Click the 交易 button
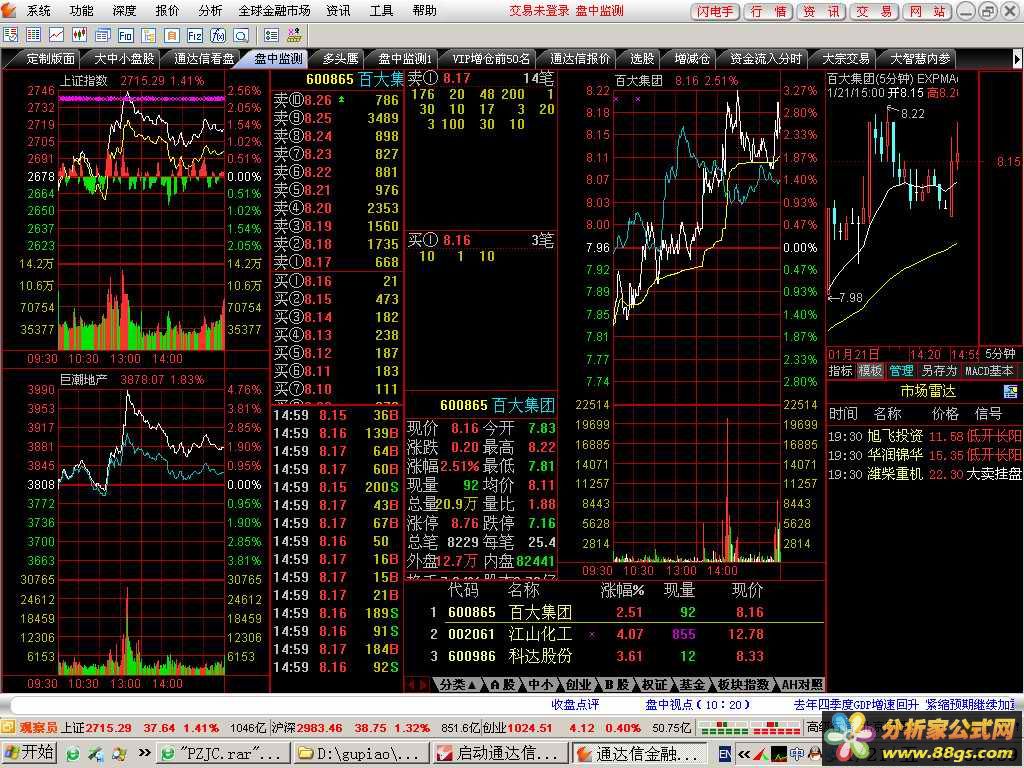The image size is (1024, 768). (x=874, y=11)
